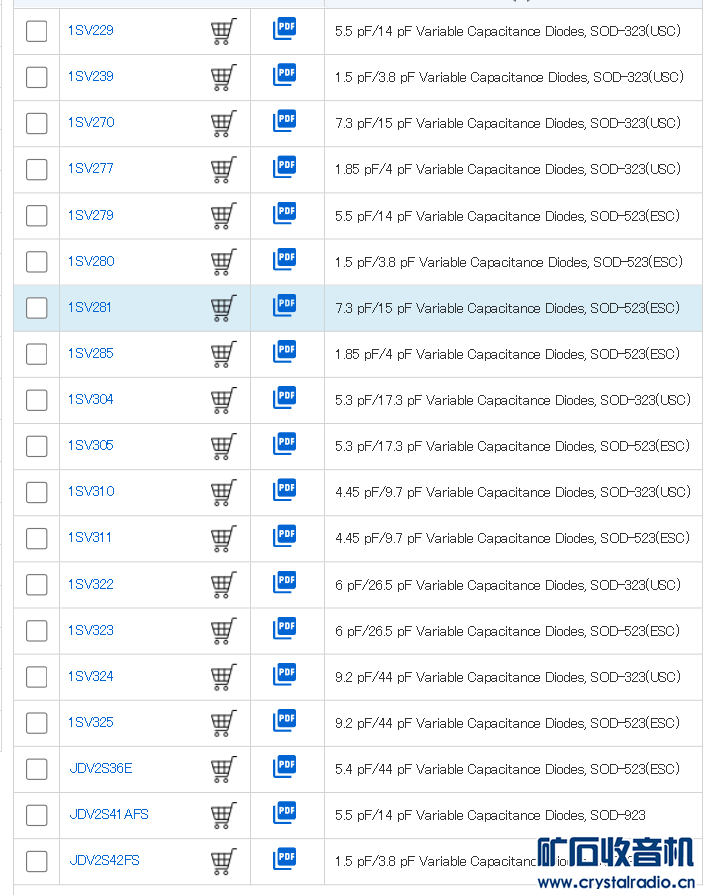703x895 pixels.
Task: Click the cart icon for 1SV324
Action: tap(223, 677)
